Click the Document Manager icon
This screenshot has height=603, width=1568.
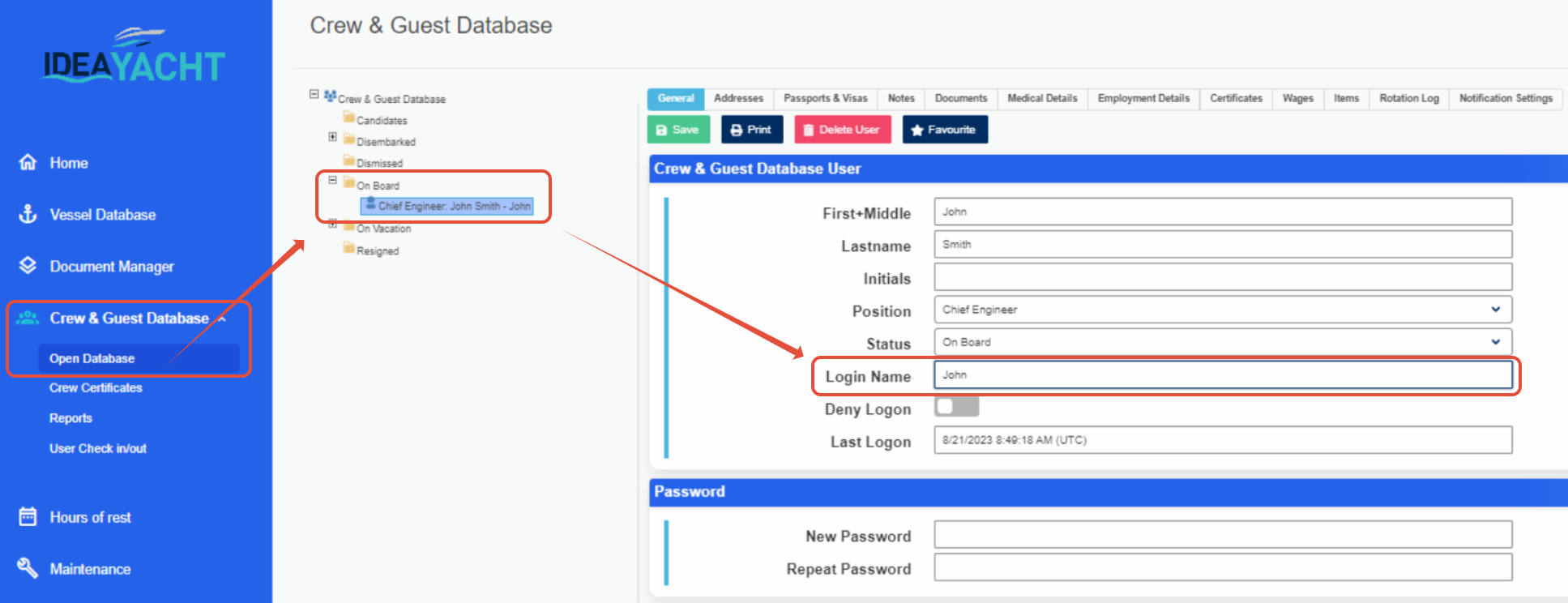[x=28, y=266]
